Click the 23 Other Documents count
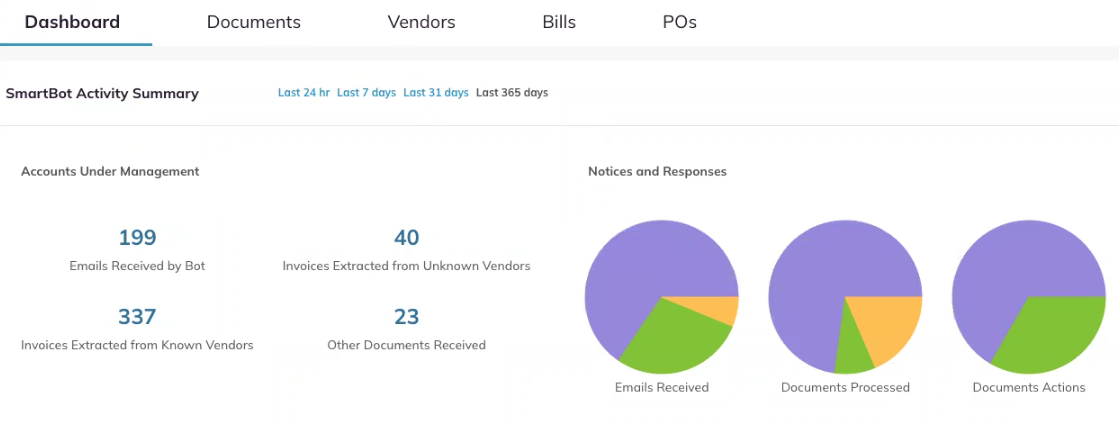Screen dimensions: 1119x425 tap(406, 317)
